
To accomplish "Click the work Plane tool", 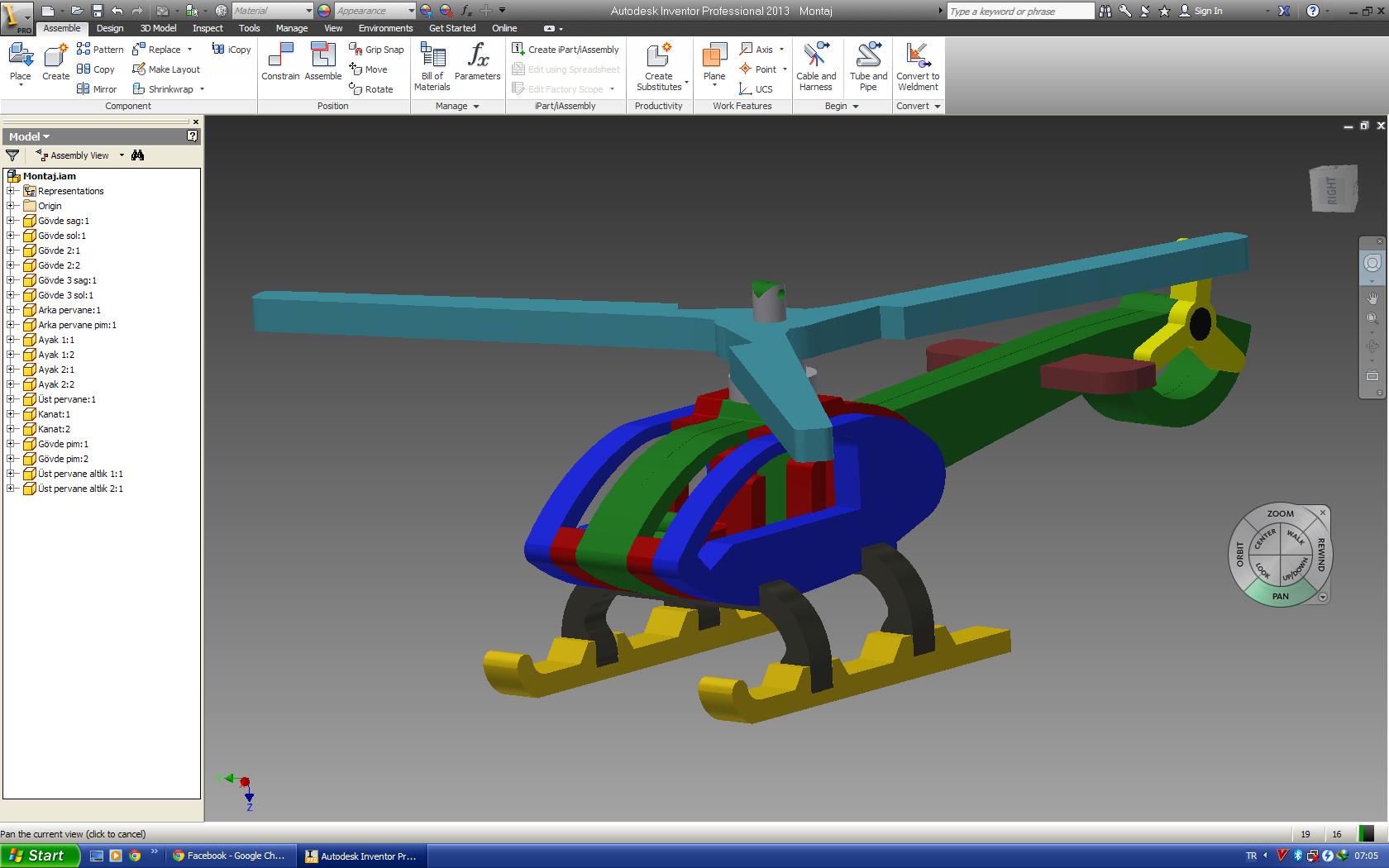I will (x=714, y=63).
